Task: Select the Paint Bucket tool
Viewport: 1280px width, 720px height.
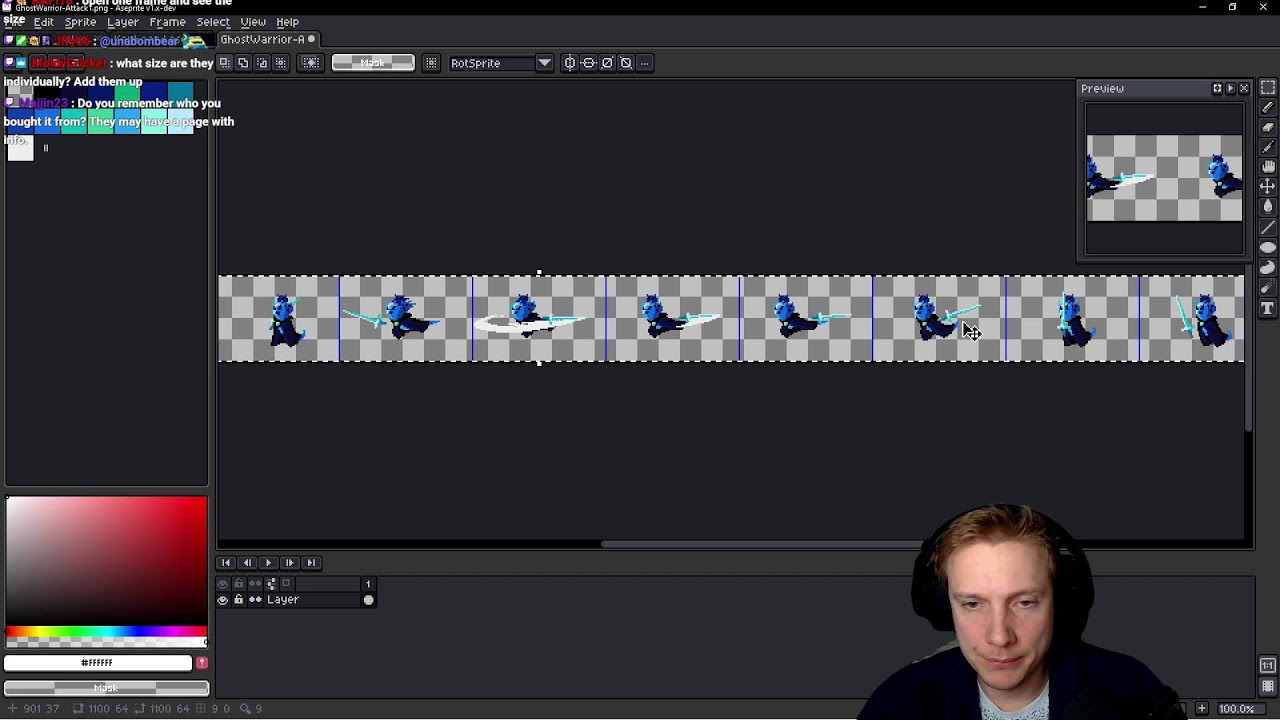Action: [x=1268, y=207]
